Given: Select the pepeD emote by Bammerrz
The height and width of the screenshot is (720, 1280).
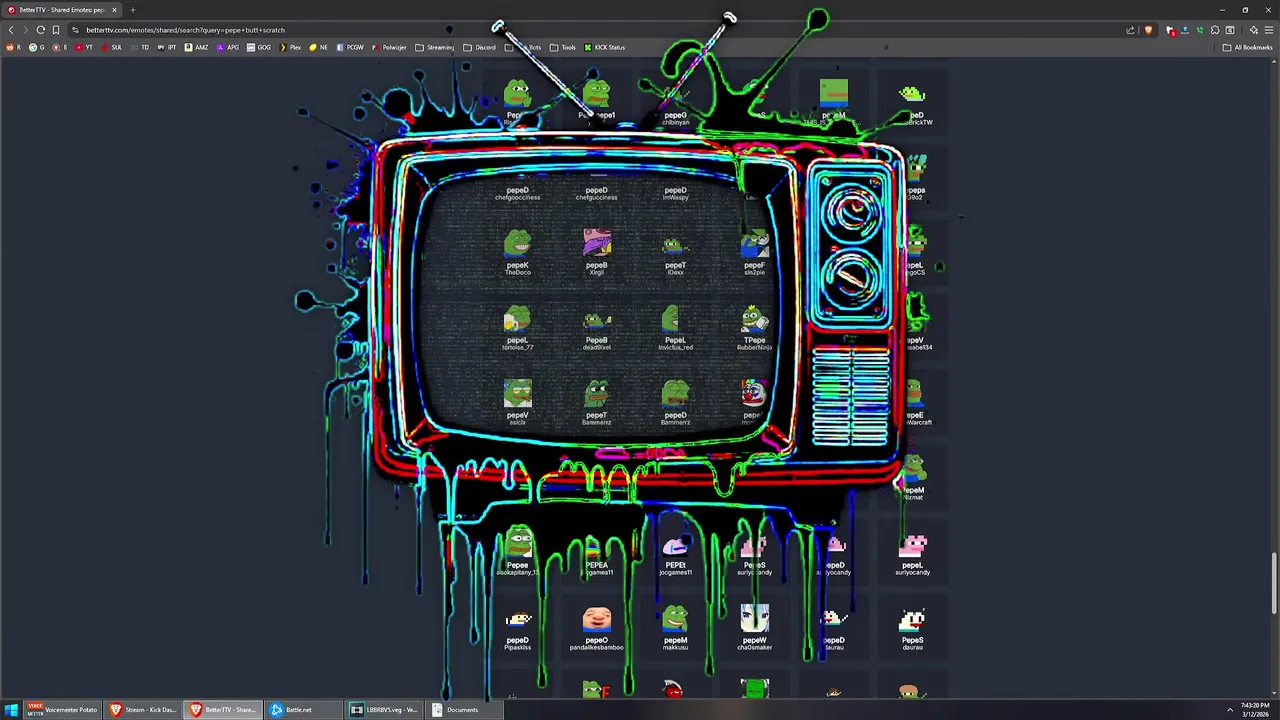Looking at the screenshot, I should pos(675,402).
